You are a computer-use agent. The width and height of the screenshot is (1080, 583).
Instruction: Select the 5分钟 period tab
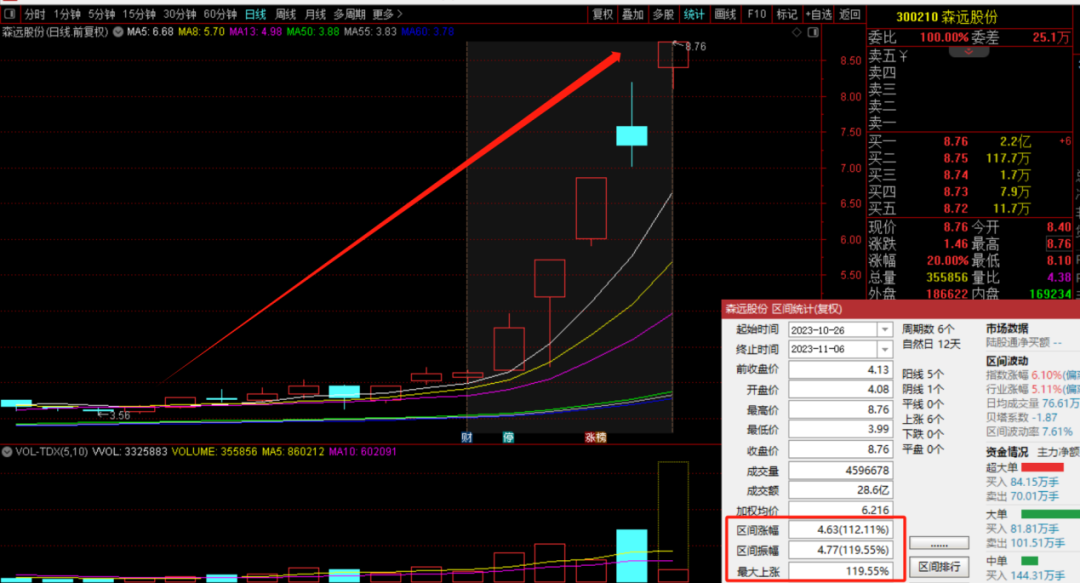101,14
